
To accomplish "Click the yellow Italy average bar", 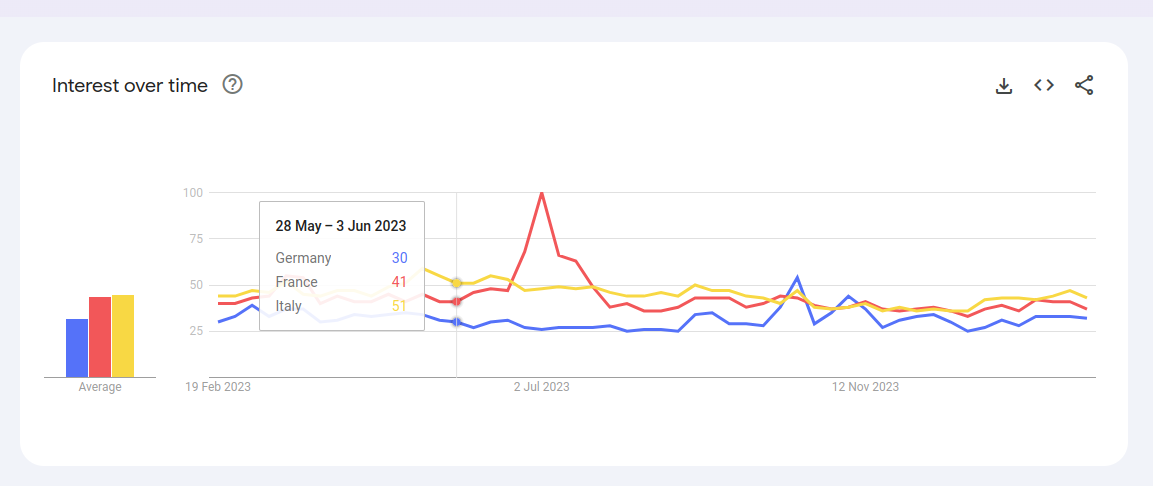I will tap(122, 336).
